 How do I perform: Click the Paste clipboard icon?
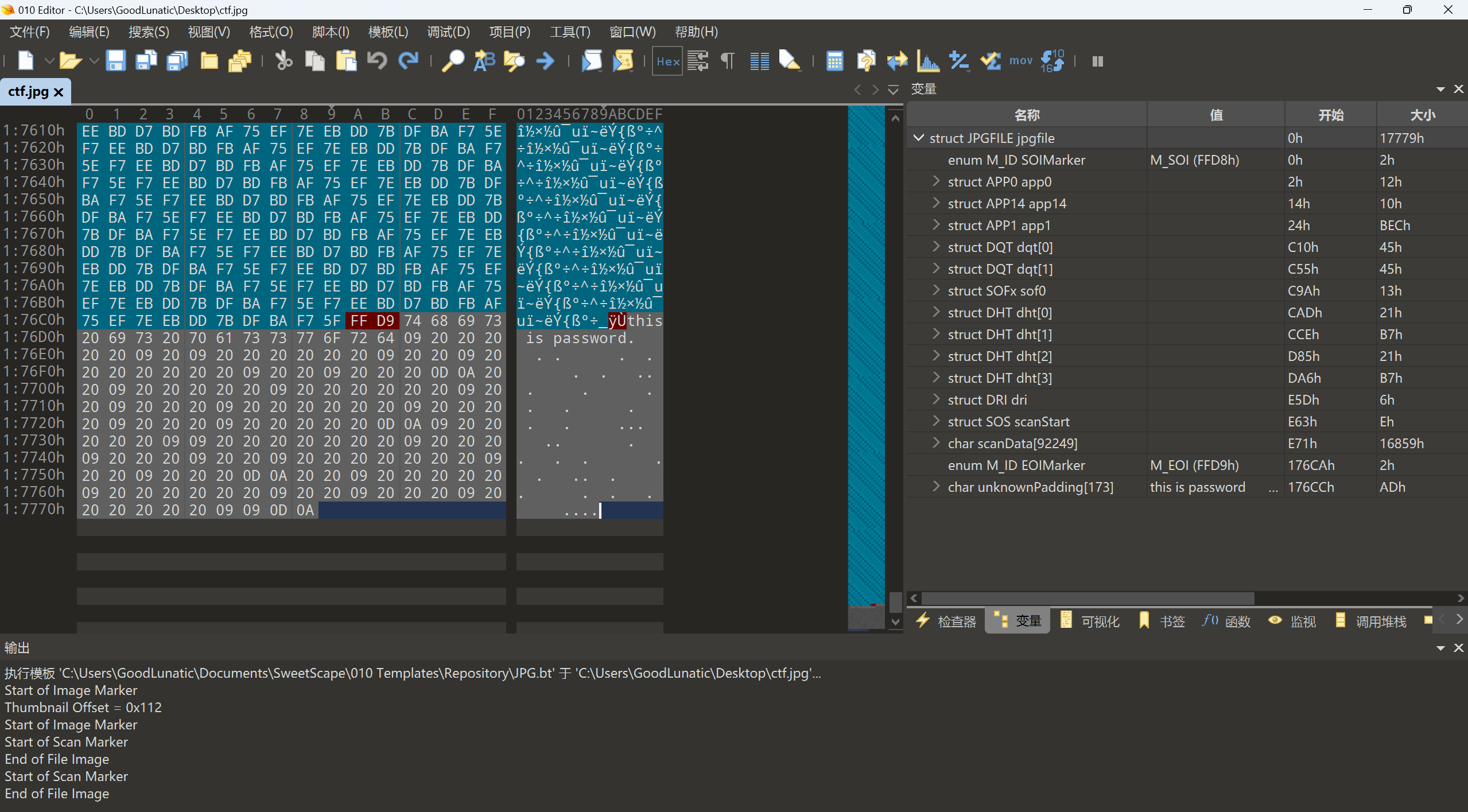pos(346,61)
